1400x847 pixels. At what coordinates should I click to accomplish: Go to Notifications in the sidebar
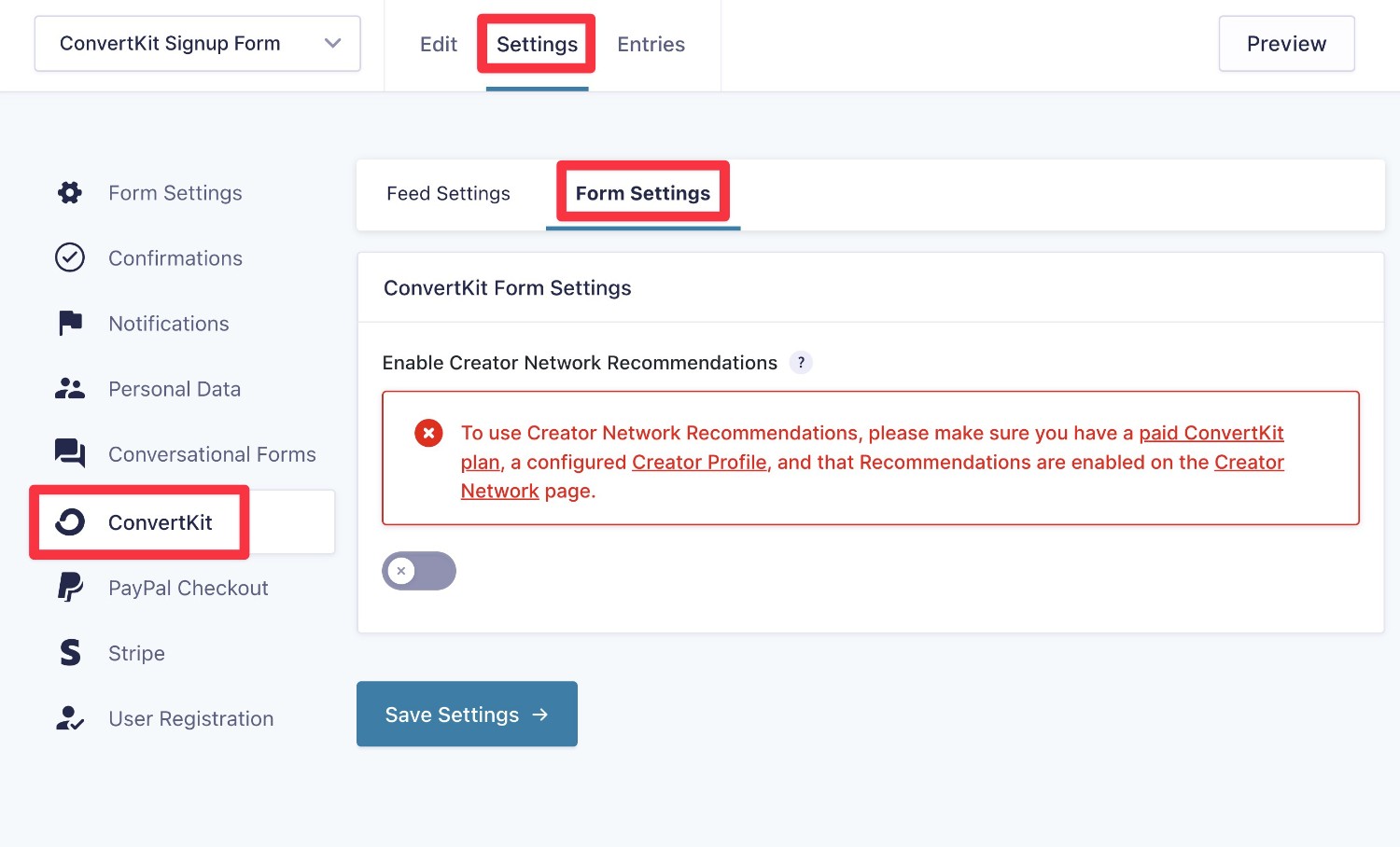tap(169, 324)
